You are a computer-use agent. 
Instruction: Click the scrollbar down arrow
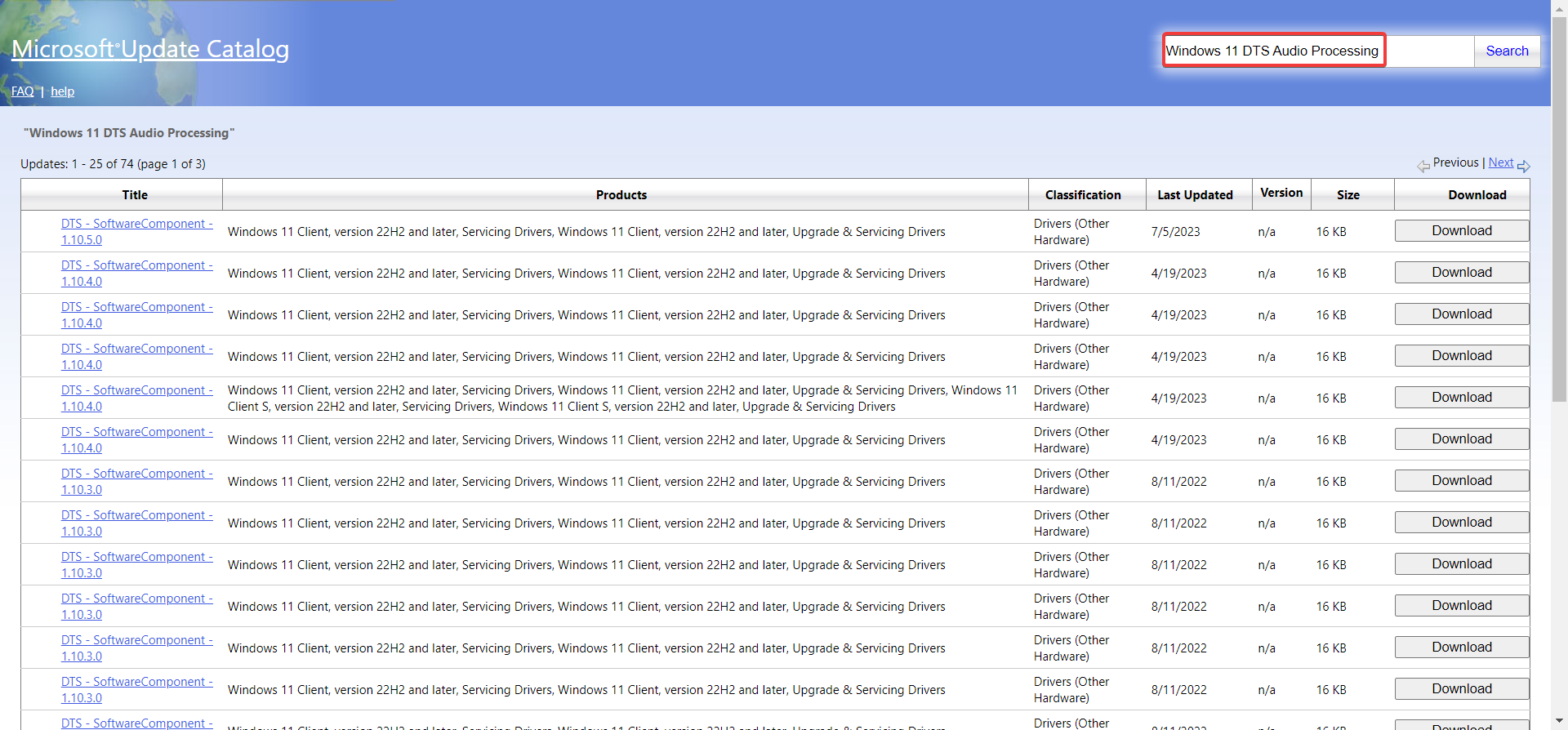(x=1559, y=723)
